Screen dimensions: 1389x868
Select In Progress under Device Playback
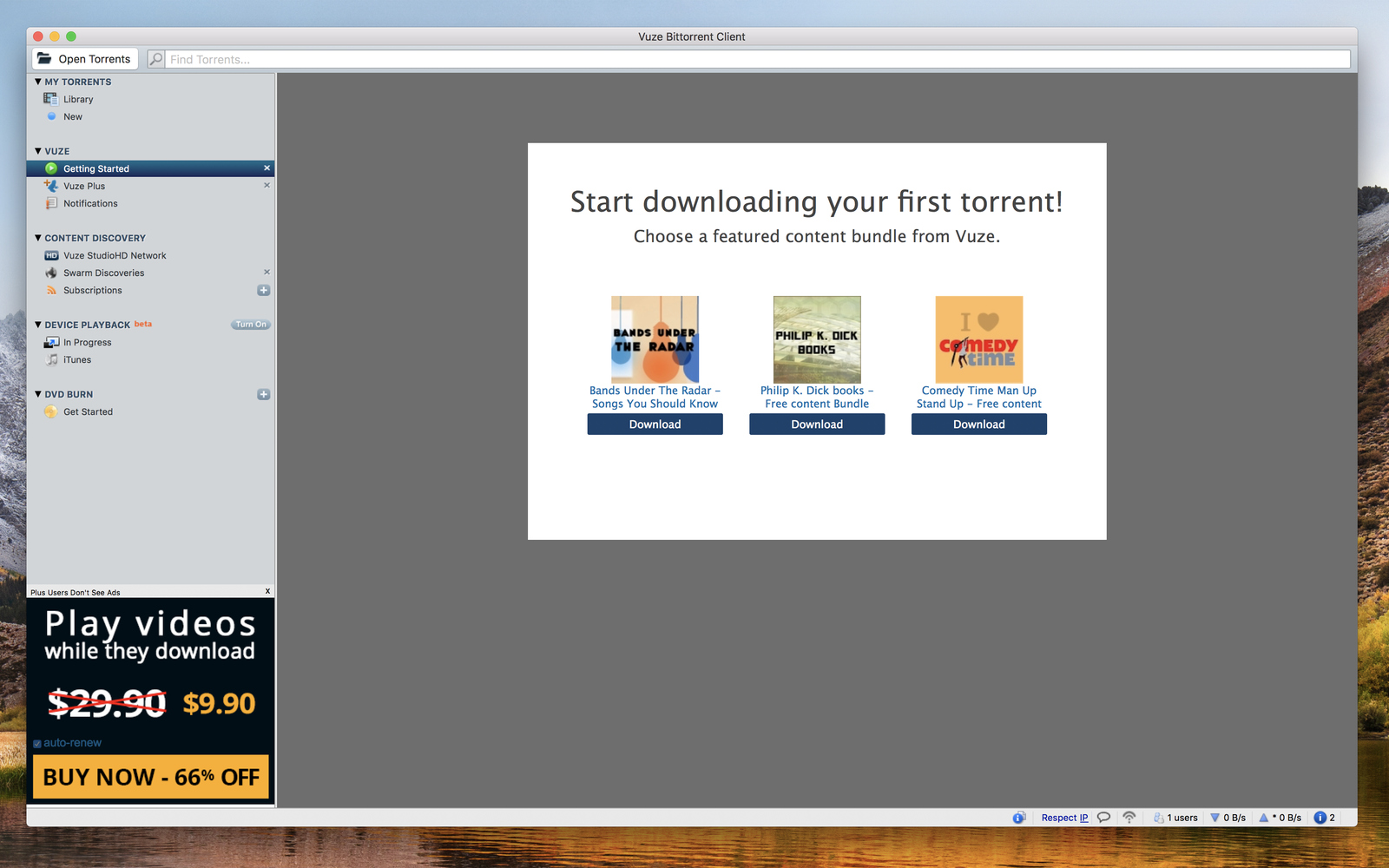point(87,342)
